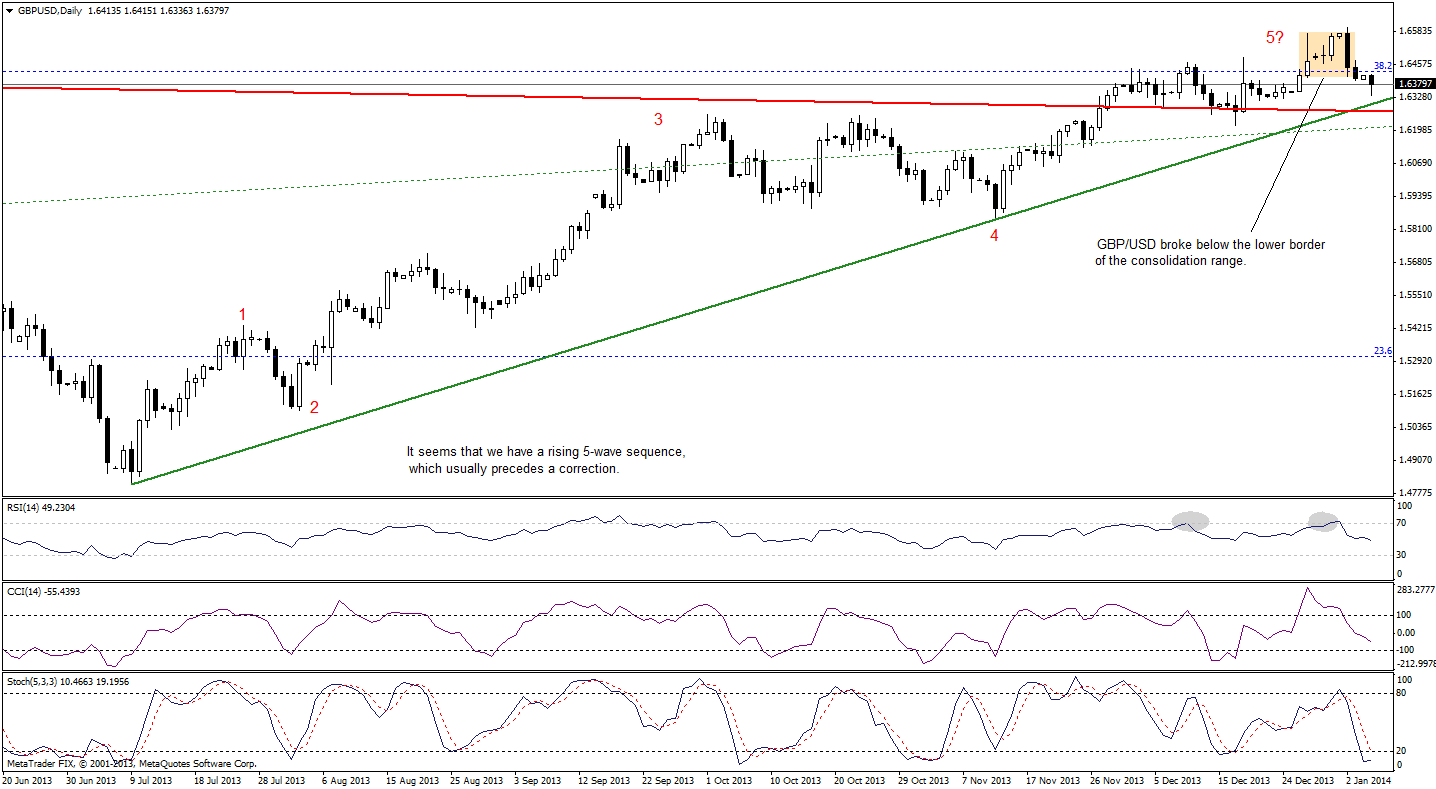Click the 1.51625 price axis label
Screen dimensions: 1436x789
click(1415, 394)
